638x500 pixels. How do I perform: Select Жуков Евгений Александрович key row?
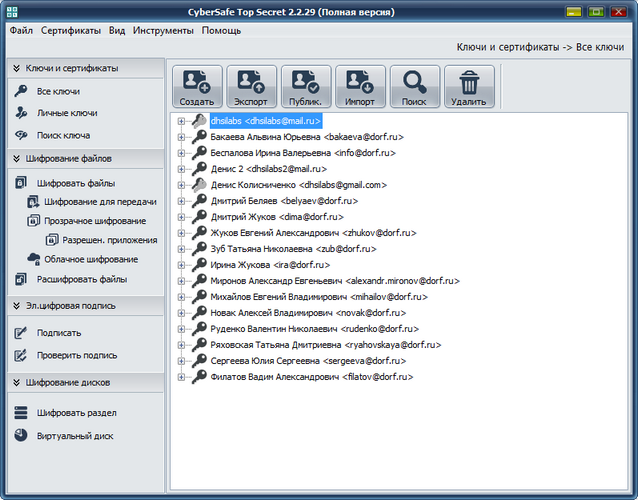[x=313, y=233]
